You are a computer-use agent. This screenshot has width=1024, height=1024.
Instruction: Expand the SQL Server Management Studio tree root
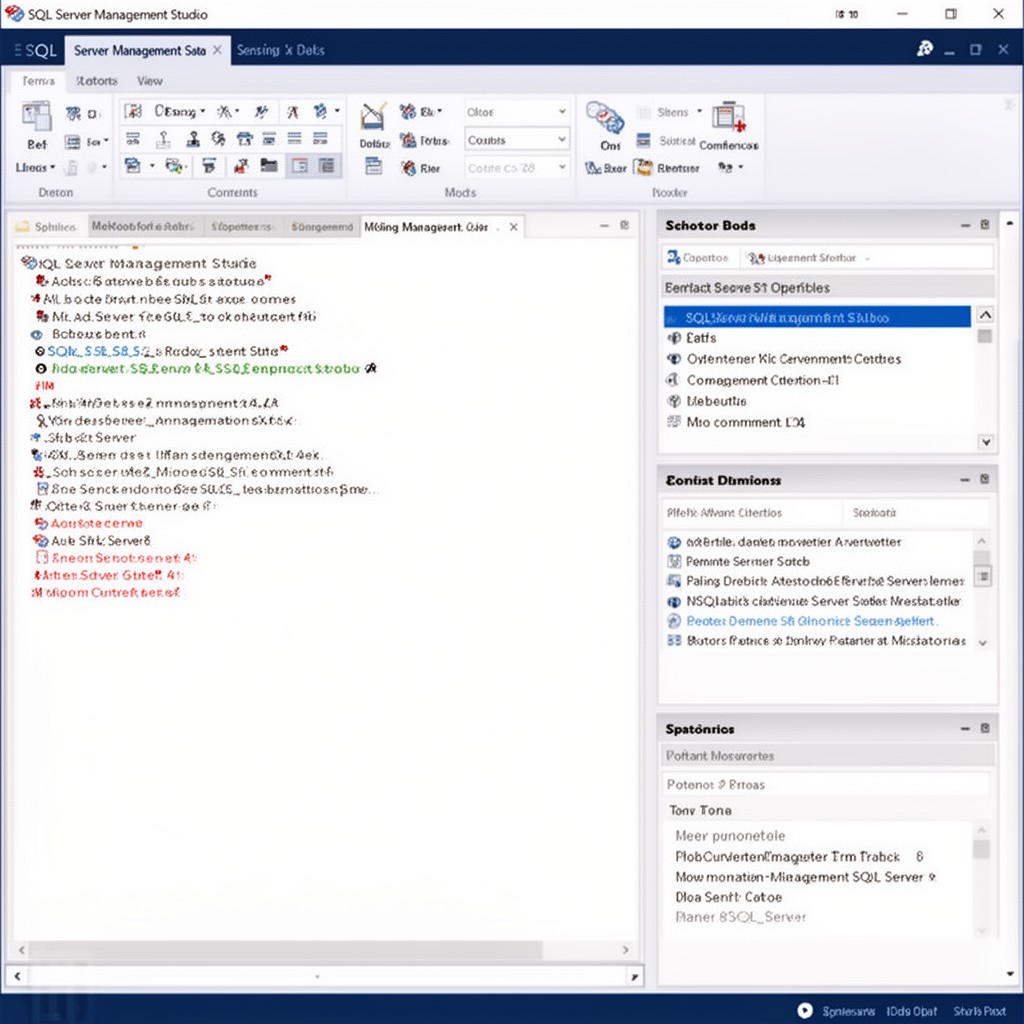28,263
